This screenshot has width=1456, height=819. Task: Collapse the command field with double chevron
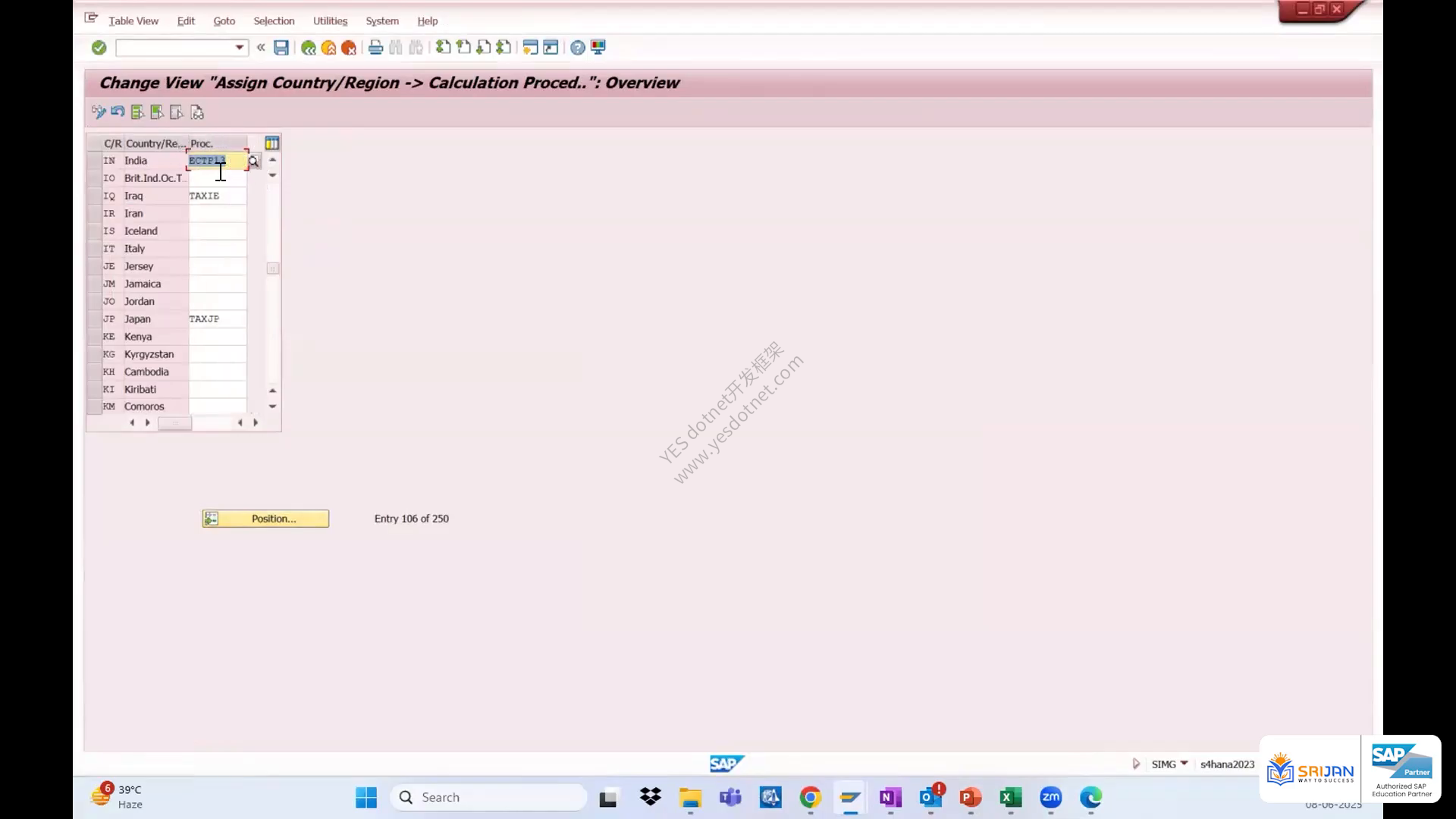pyautogui.click(x=261, y=48)
